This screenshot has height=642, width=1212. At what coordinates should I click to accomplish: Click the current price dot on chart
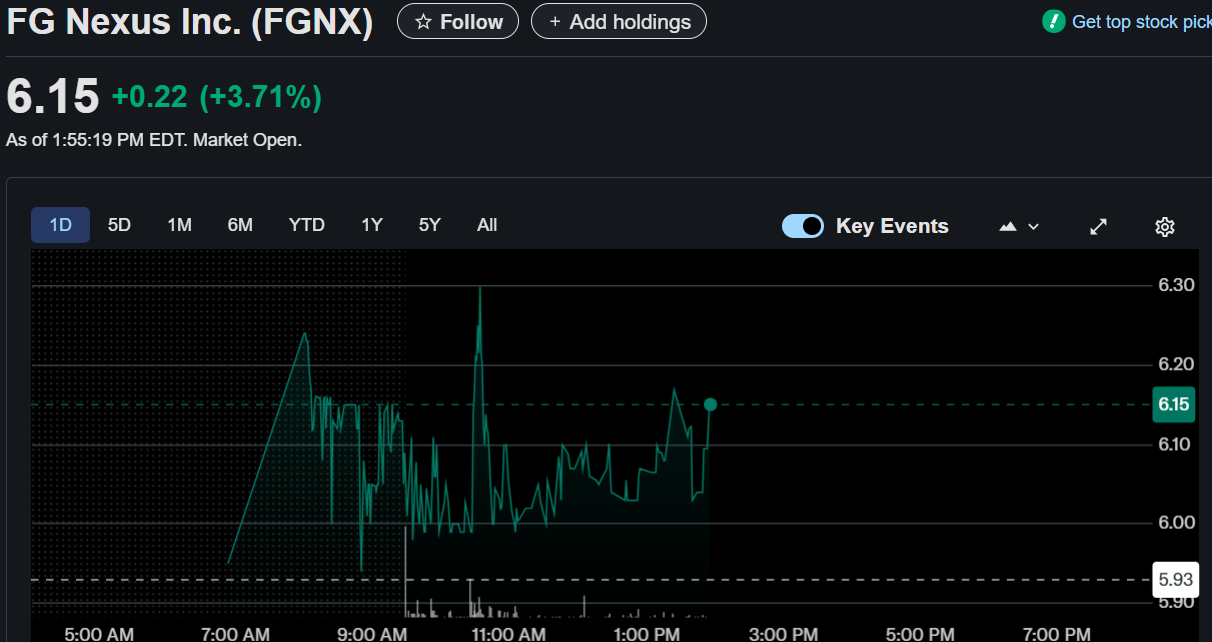click(x=710, y=405)
